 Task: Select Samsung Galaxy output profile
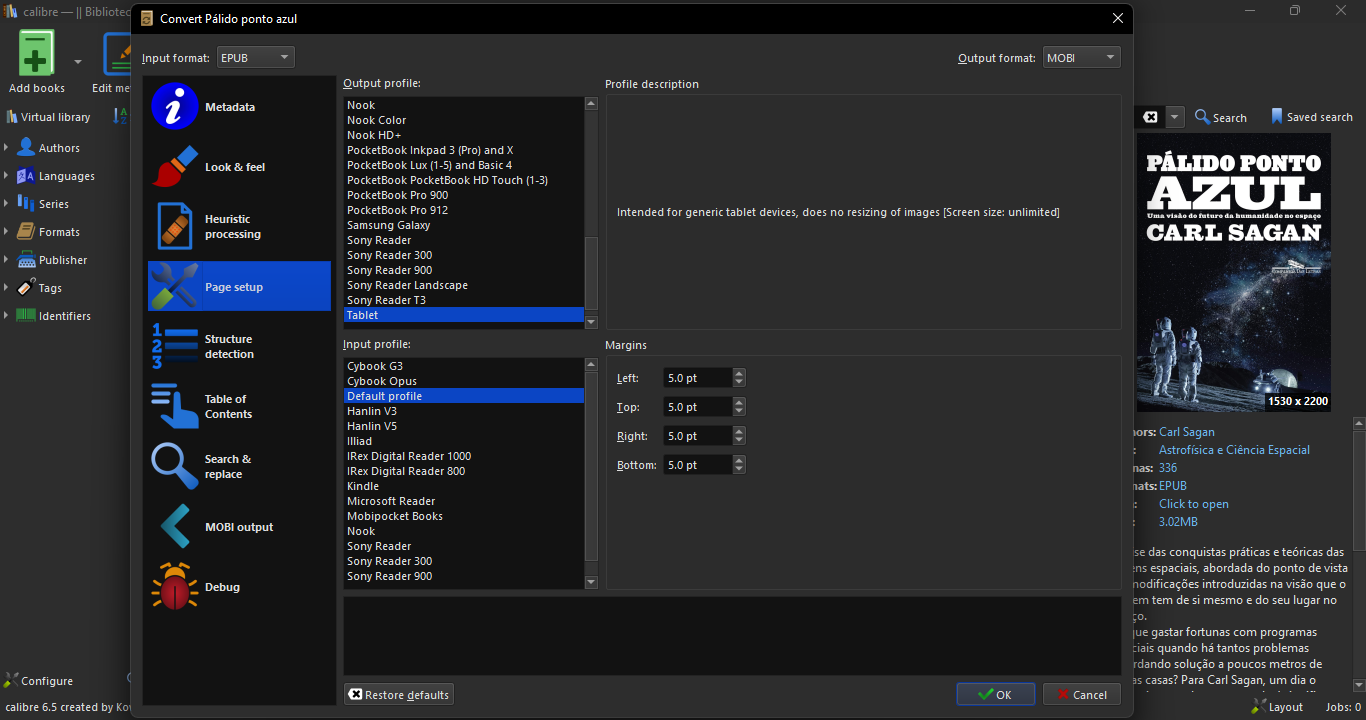(x=464, y=225)
